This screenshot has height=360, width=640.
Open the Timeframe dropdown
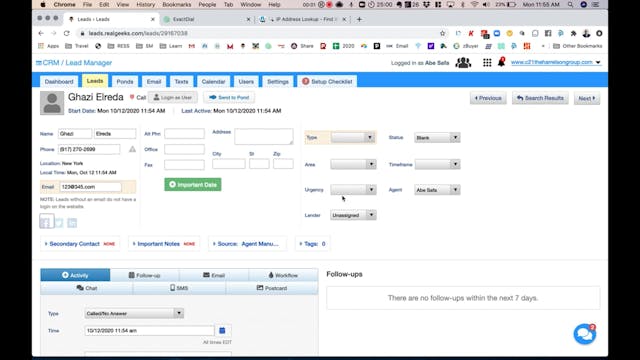437,164
